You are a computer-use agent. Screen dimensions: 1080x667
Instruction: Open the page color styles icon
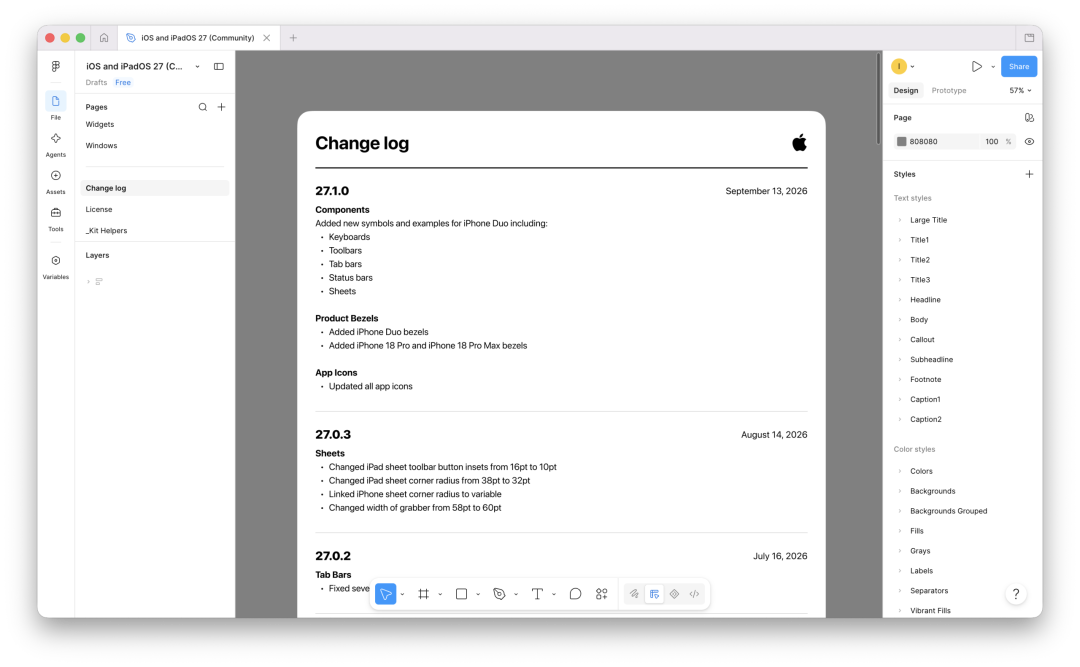[1029, 118]
